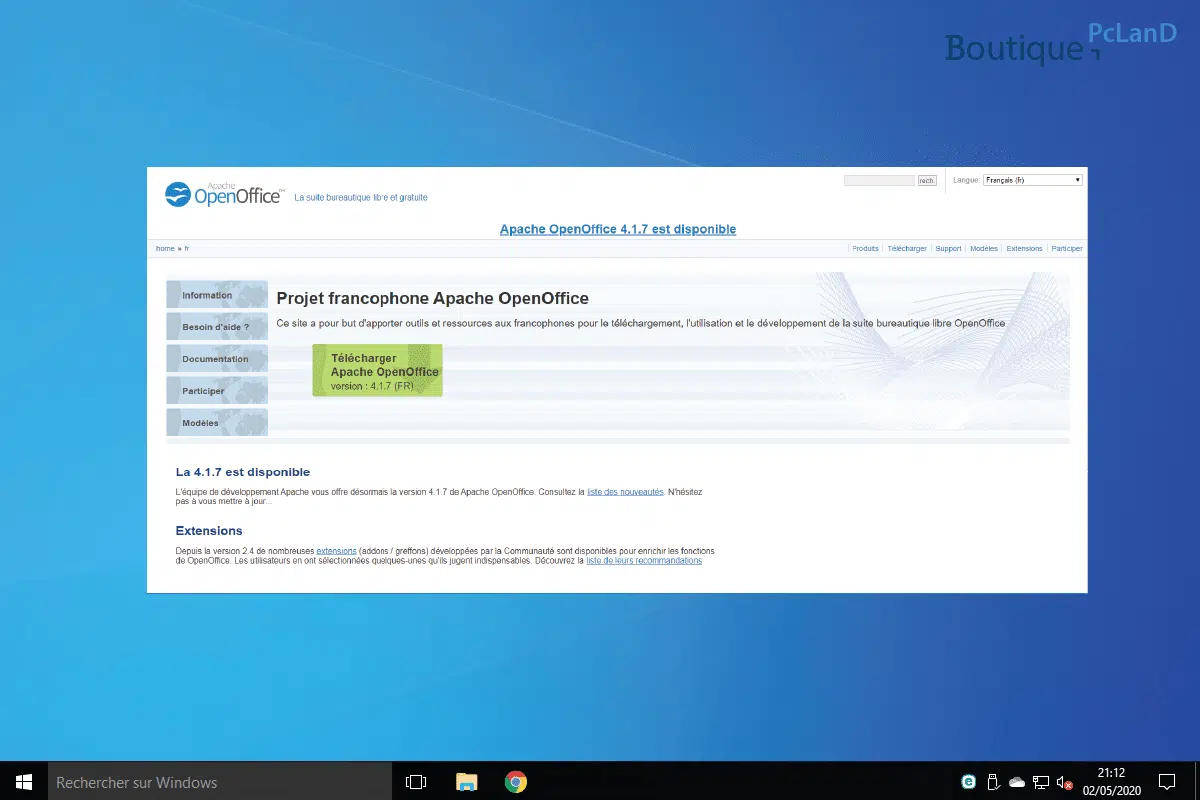This screenshot has height=800, width=1200.
Task: Click the network connection tray icon
Action: point(1041,781)
